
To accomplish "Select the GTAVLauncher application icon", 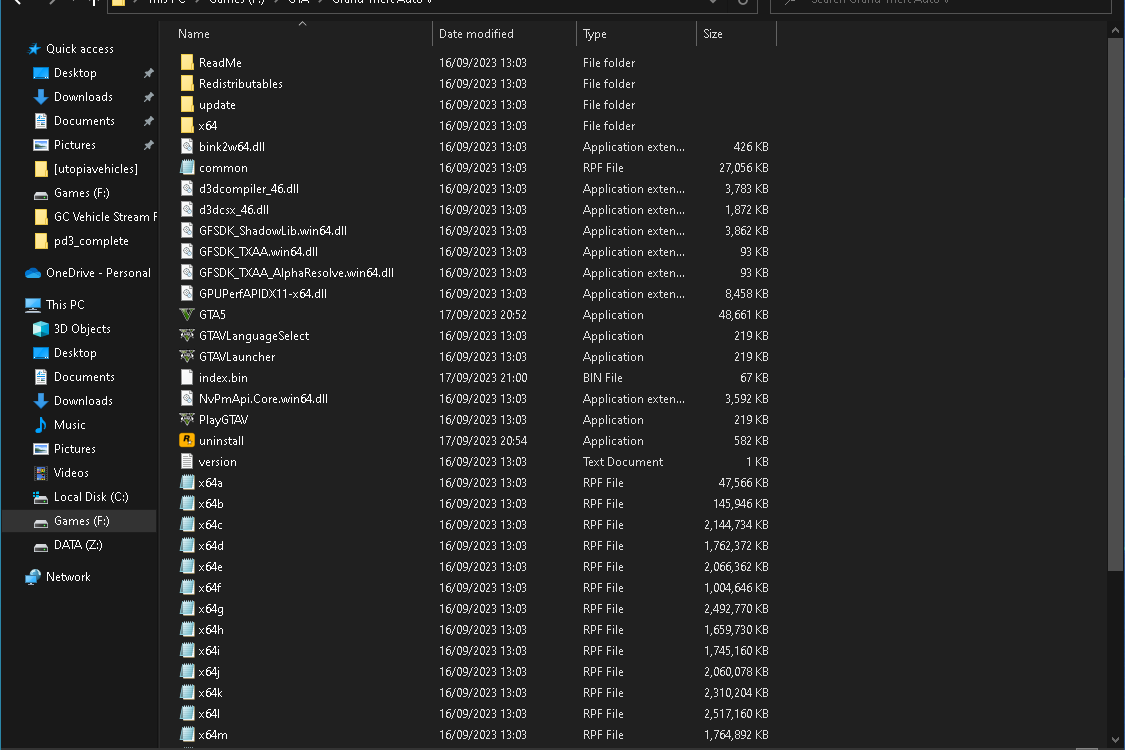I will [187, 356].
